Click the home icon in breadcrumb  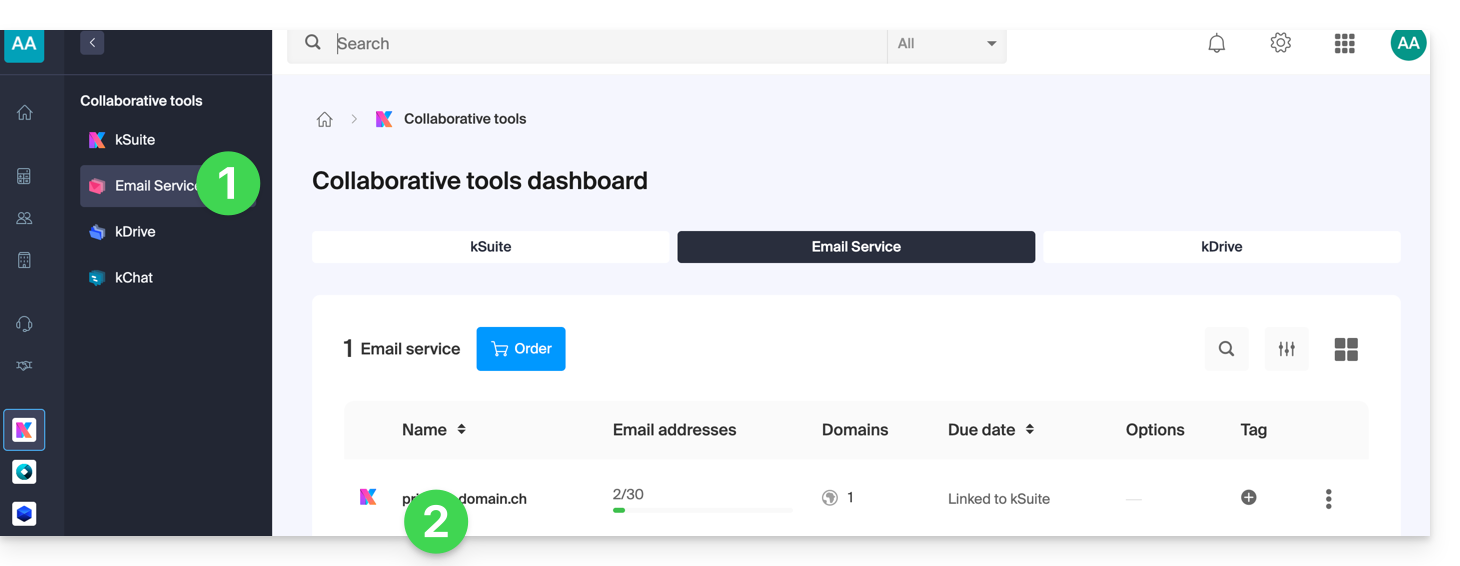click(x=324, y=120)
